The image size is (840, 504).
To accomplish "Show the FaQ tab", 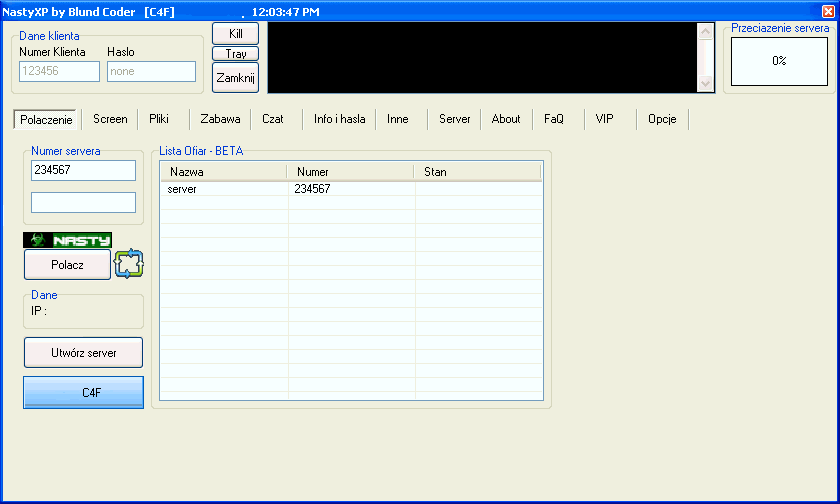I will [554, 119].
